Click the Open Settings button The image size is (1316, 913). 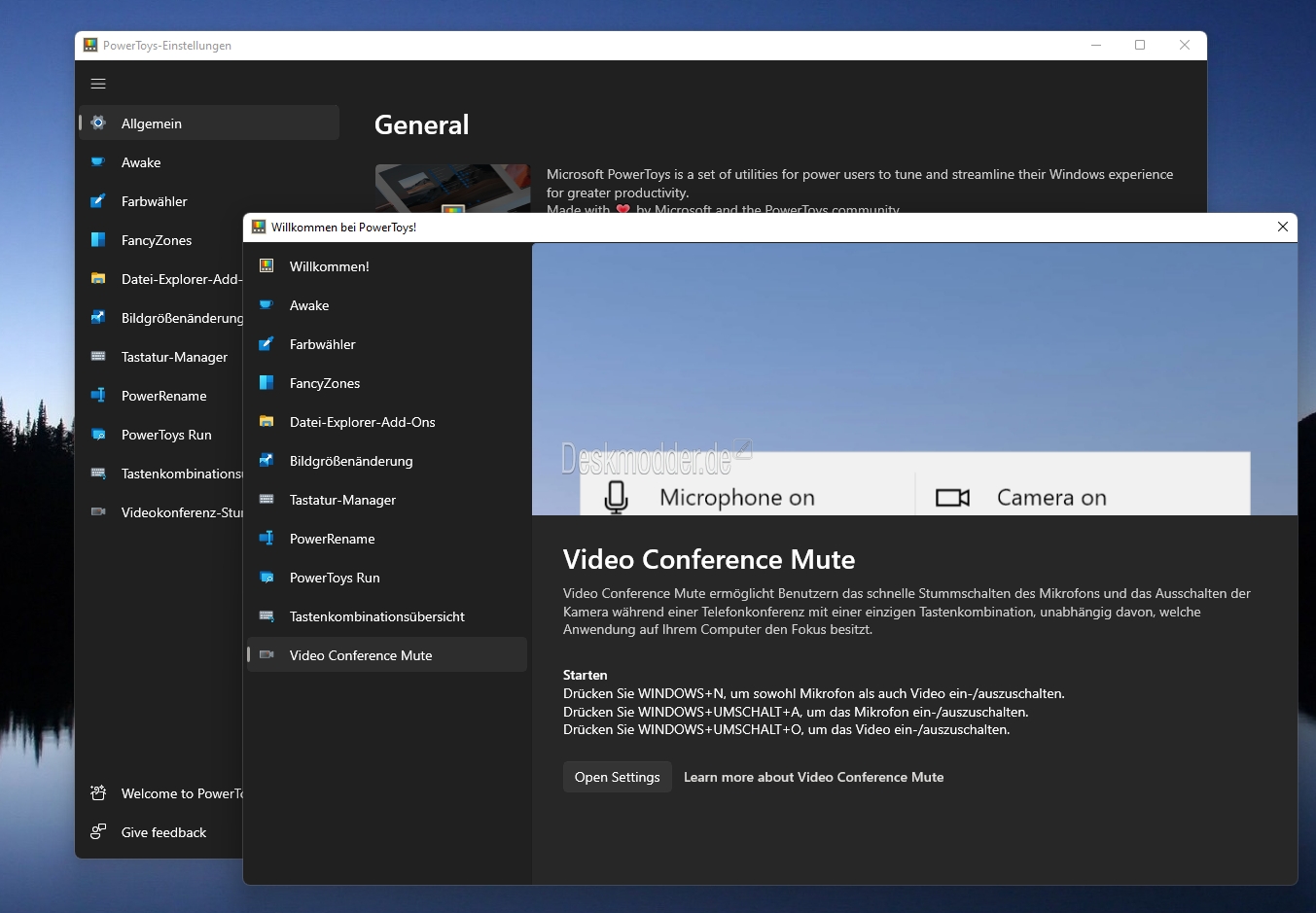pos(618,777)
